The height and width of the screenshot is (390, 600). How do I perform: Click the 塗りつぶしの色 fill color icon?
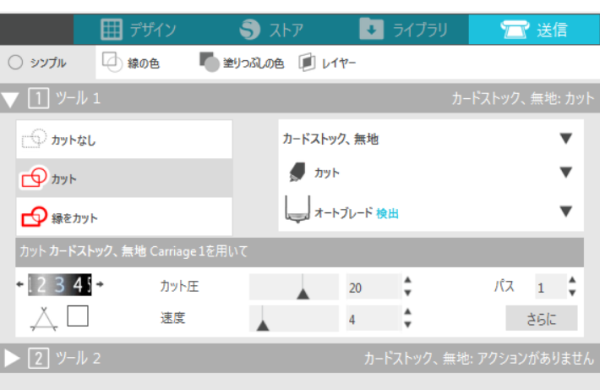(x=209, y=62)
